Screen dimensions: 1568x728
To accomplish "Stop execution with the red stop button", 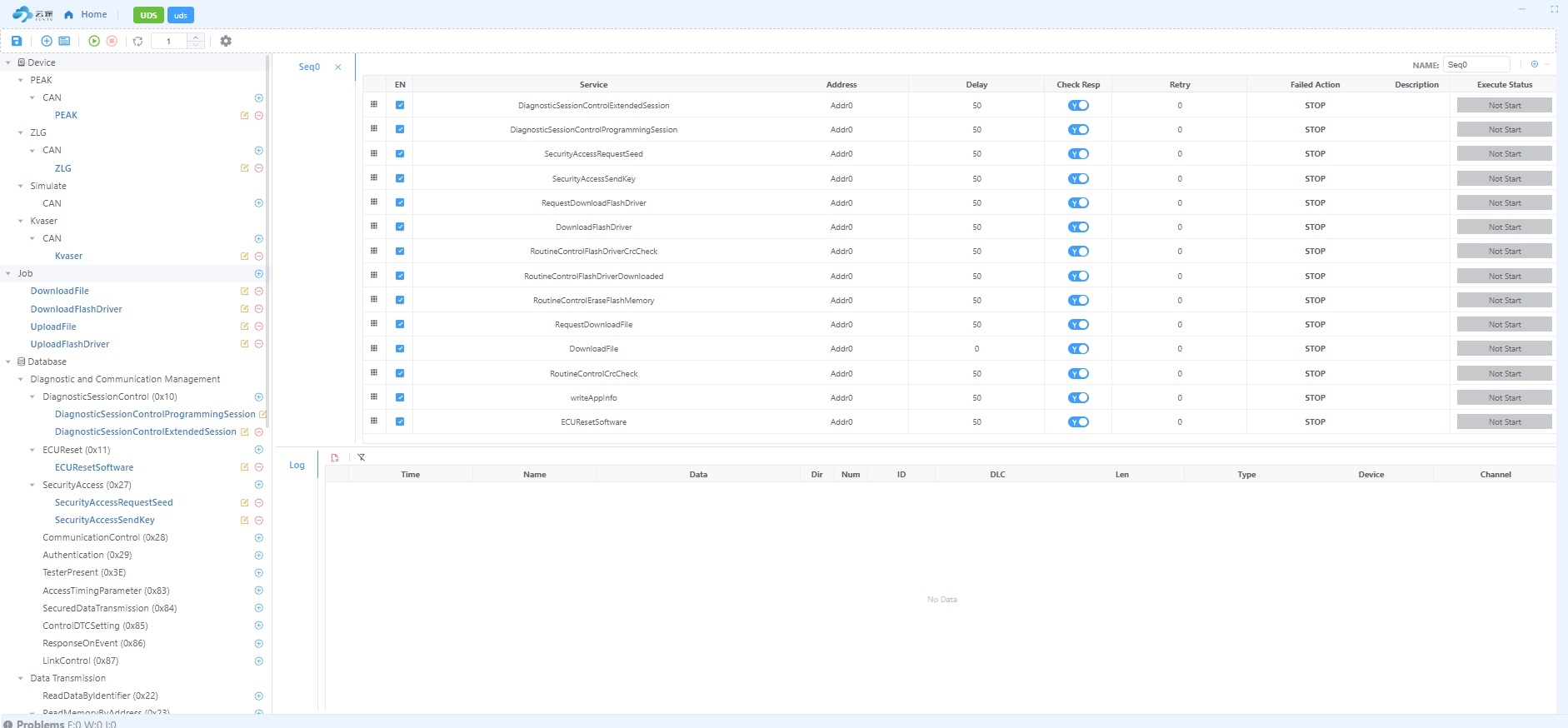I will (112, 41).
